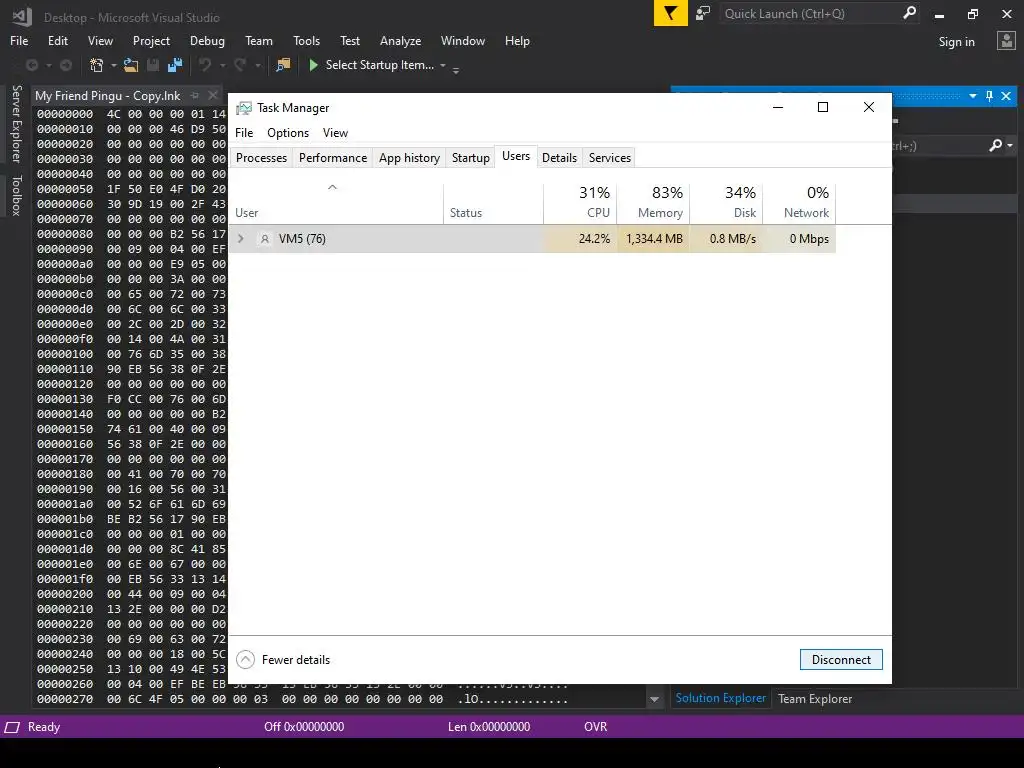1024x768 pixels.
Task: Sort by the Network column header
Action: [x=799, y=203]
